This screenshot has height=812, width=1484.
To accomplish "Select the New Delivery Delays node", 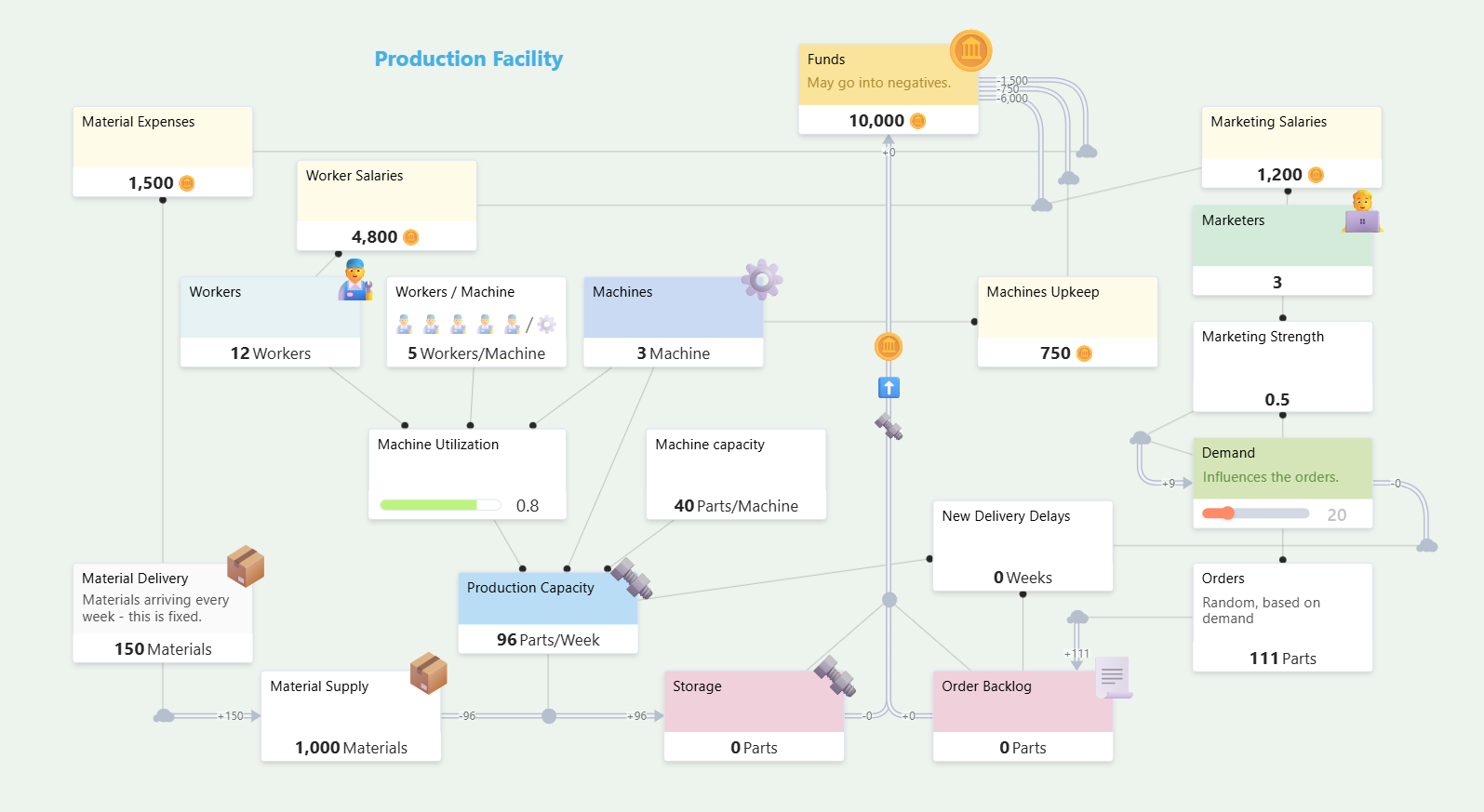I will tap(1022, 545).
